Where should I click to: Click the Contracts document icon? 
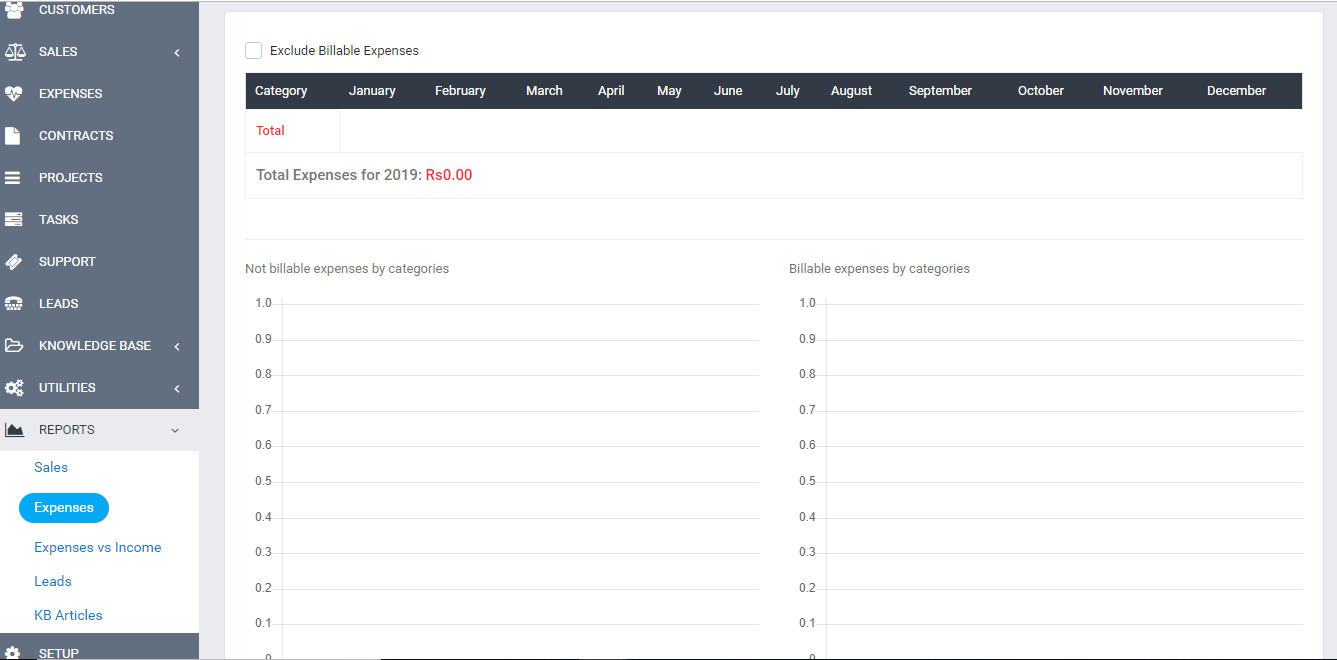pyautogui.click(x=13, y=136)
